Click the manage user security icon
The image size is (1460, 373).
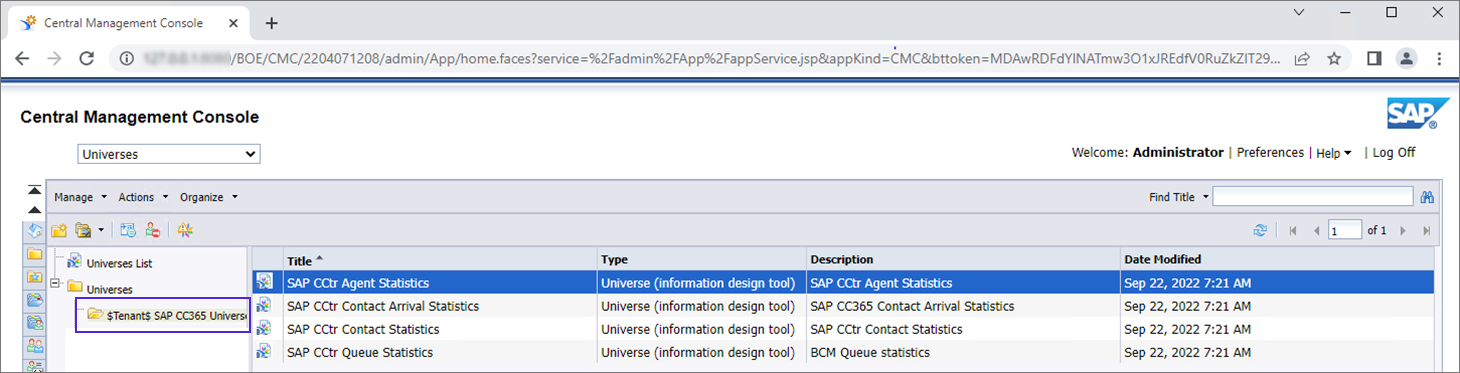[x=153, y=230]
